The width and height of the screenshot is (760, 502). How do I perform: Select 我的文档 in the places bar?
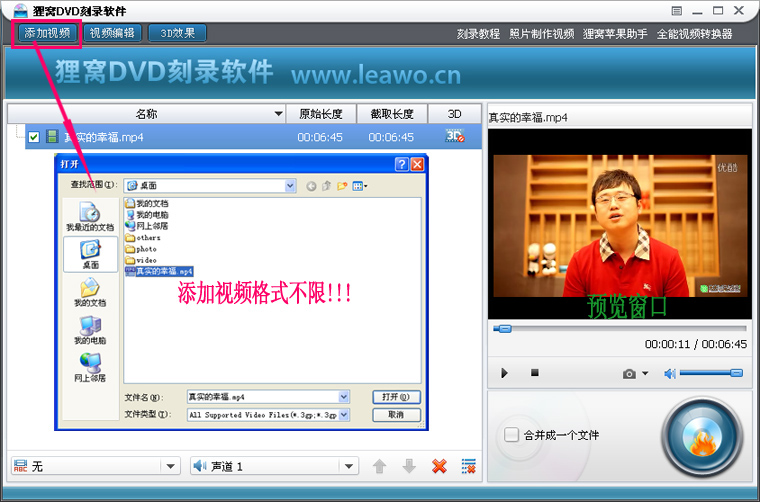(90, 292)
